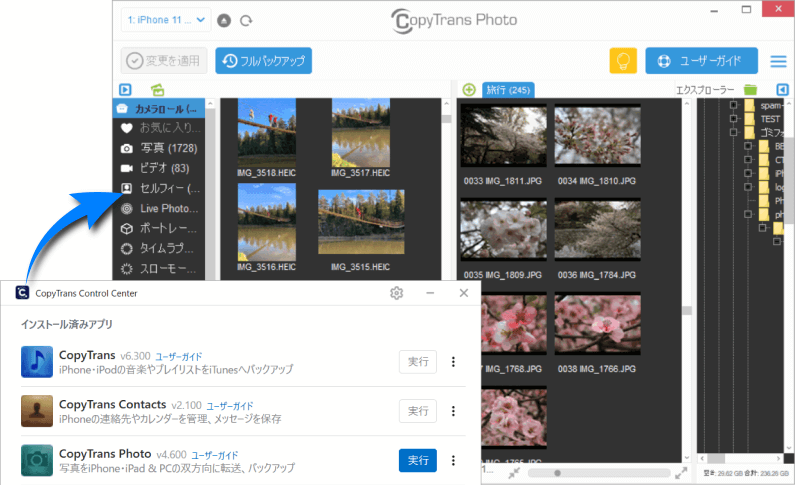
Task: Click the CopyTrans music app icon
Action: (37, 362)
